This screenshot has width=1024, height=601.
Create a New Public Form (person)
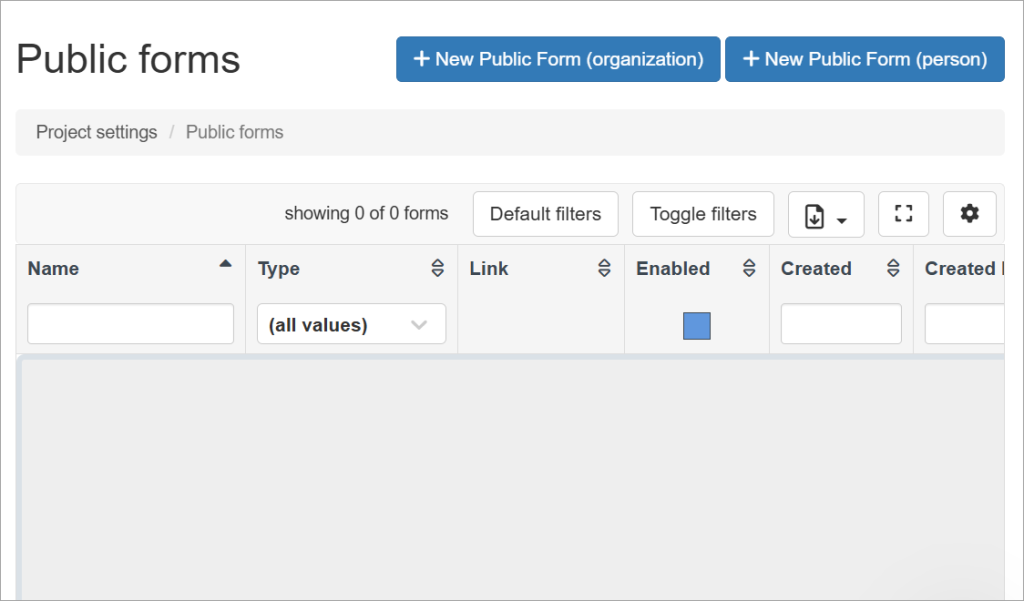864,59
